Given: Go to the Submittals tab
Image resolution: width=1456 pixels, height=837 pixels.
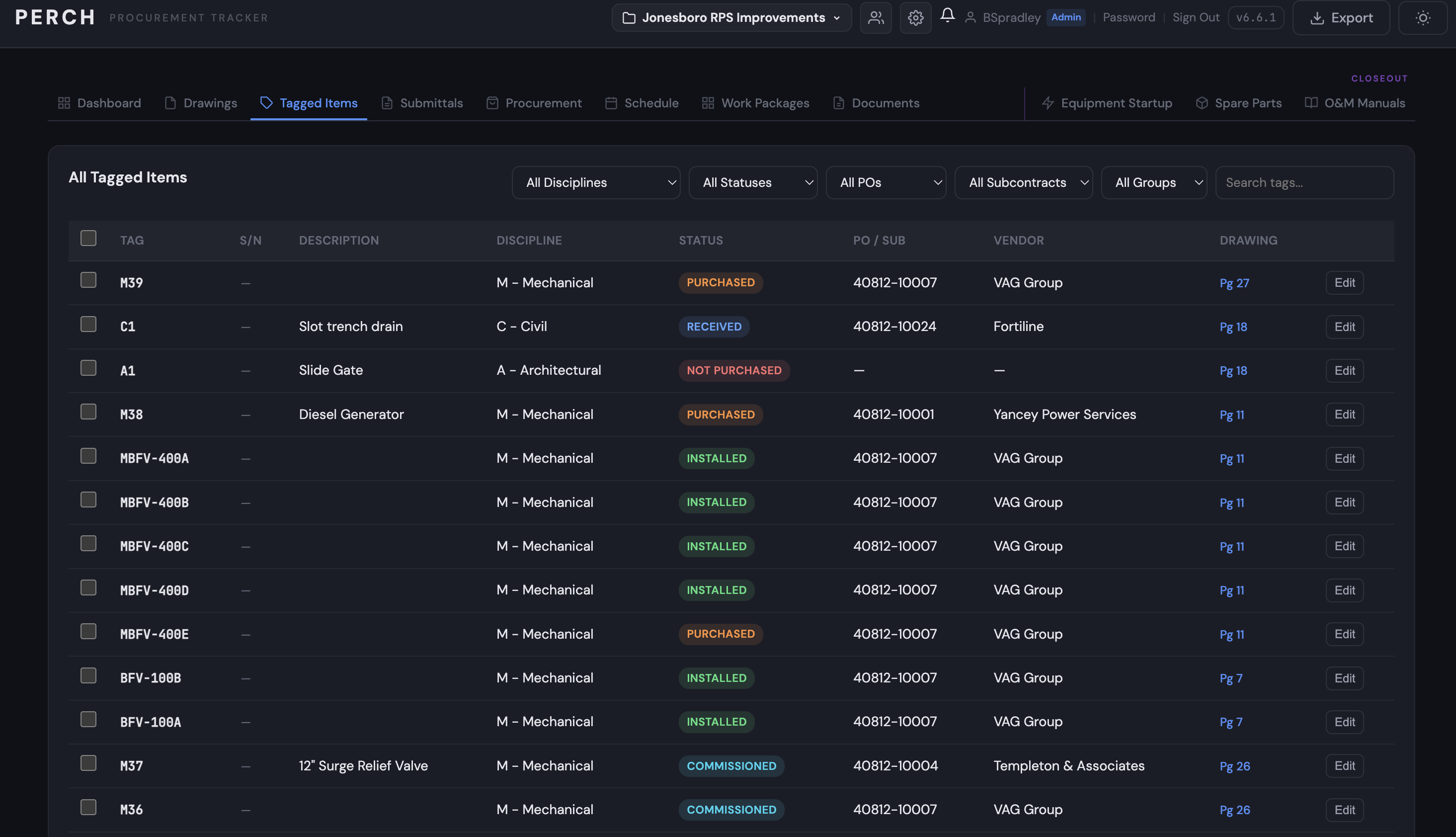Looking at the screenshot, I should point(422,103).
